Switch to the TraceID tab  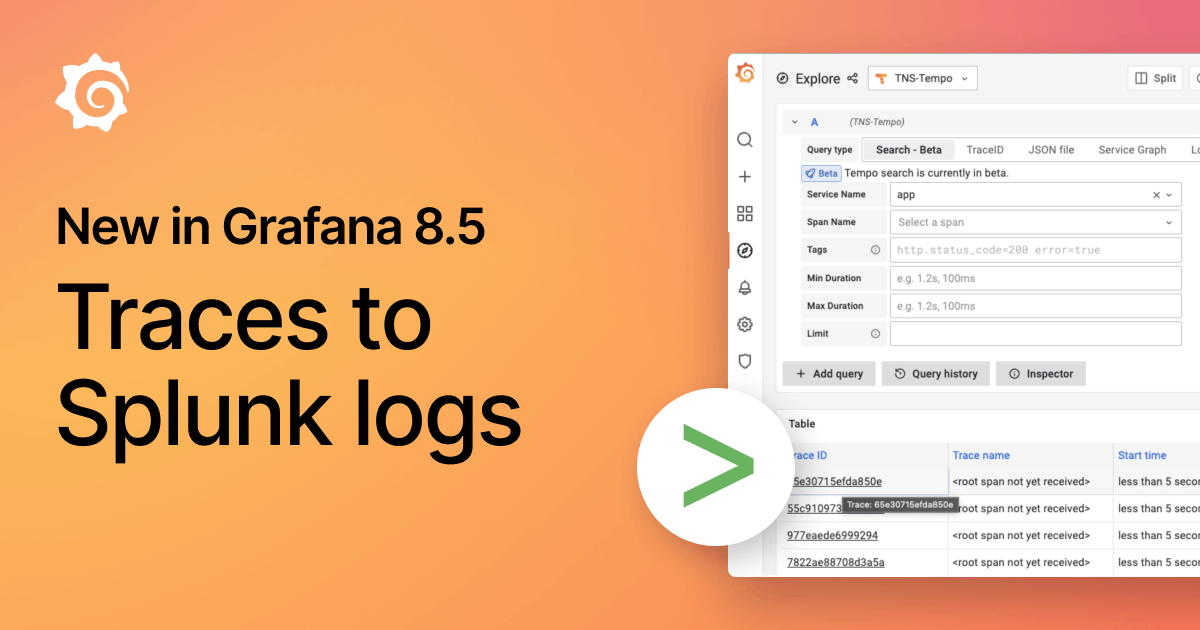985,150
